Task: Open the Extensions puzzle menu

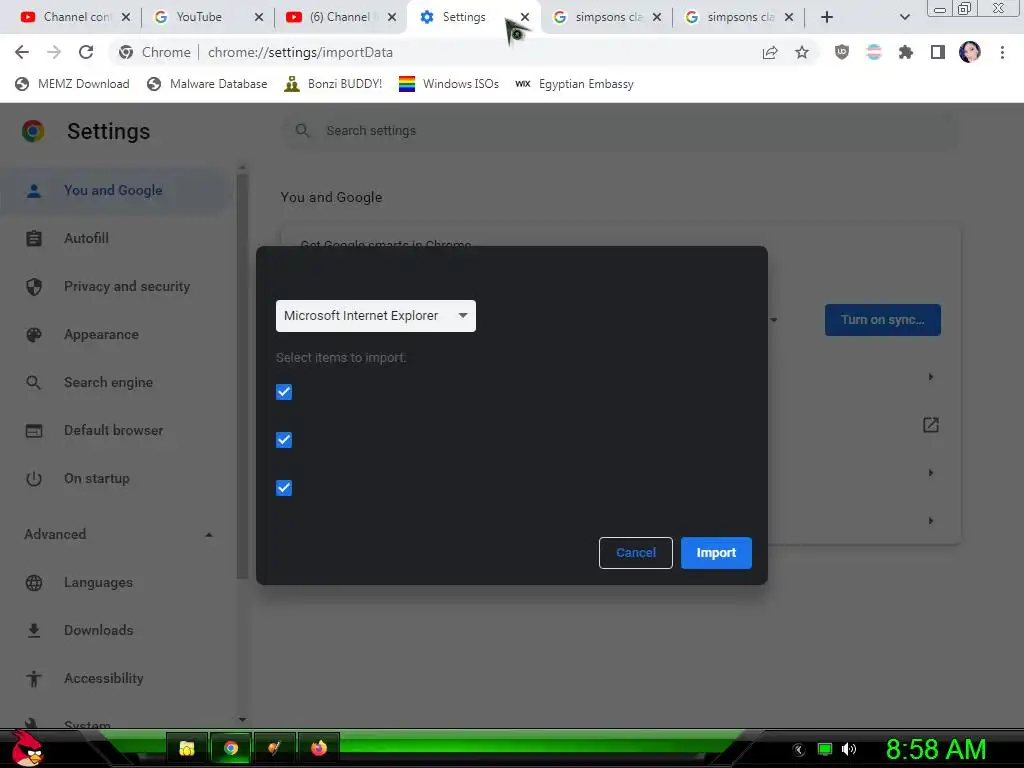Action: coord(905,52)
